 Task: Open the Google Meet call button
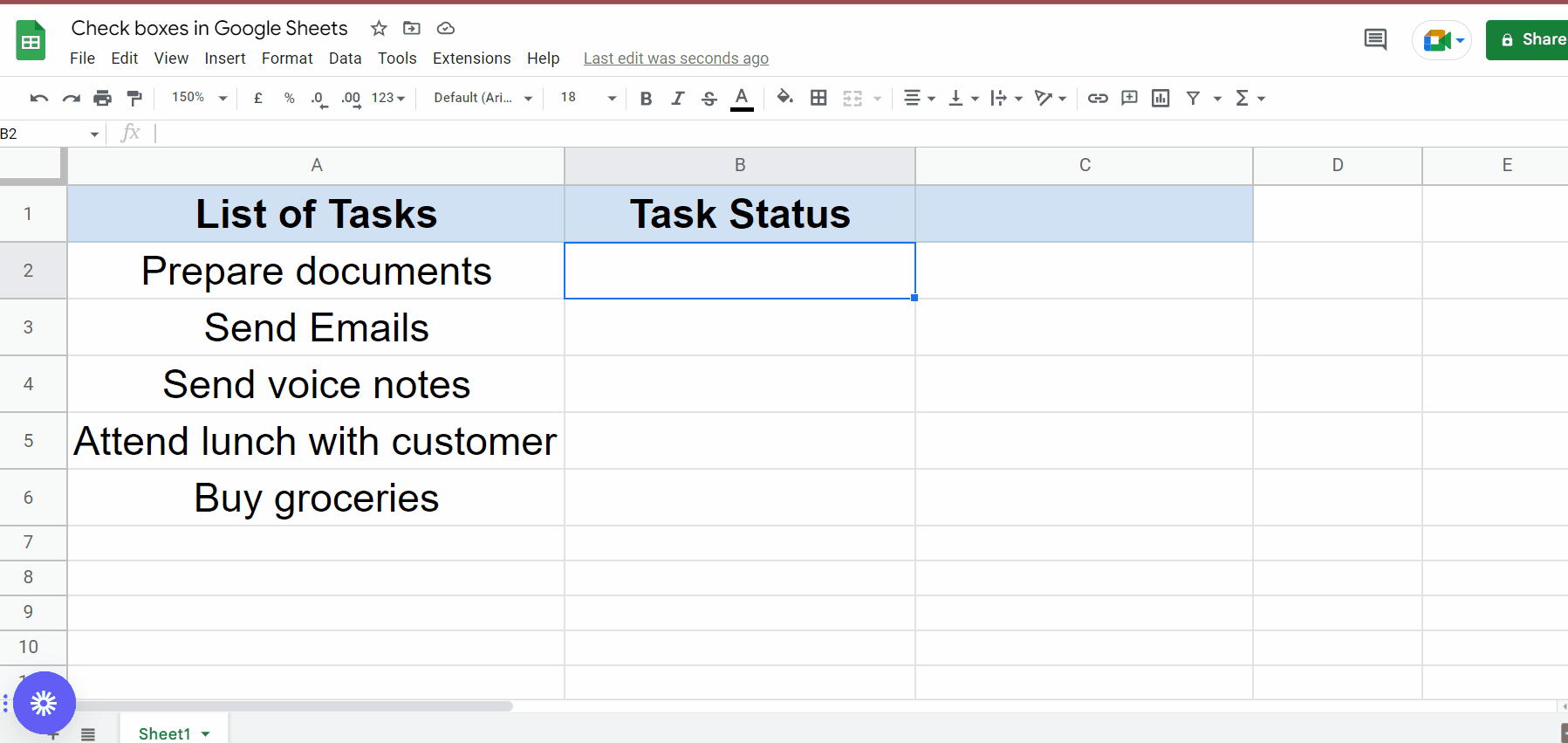click(x=1442, y=40)
